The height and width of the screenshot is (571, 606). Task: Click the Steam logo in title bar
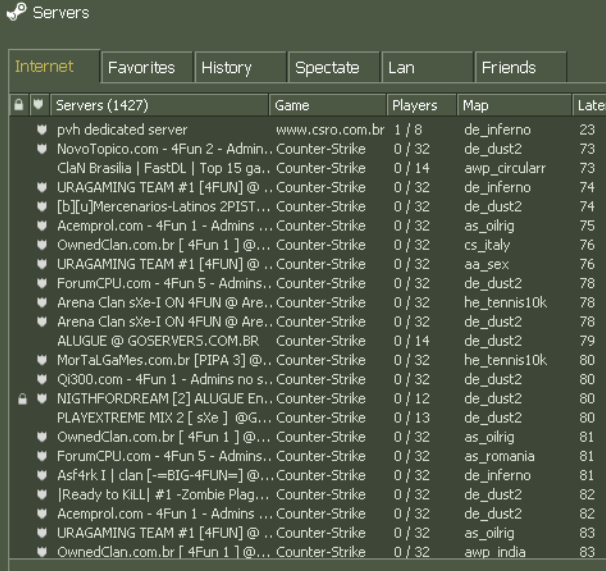16,13
